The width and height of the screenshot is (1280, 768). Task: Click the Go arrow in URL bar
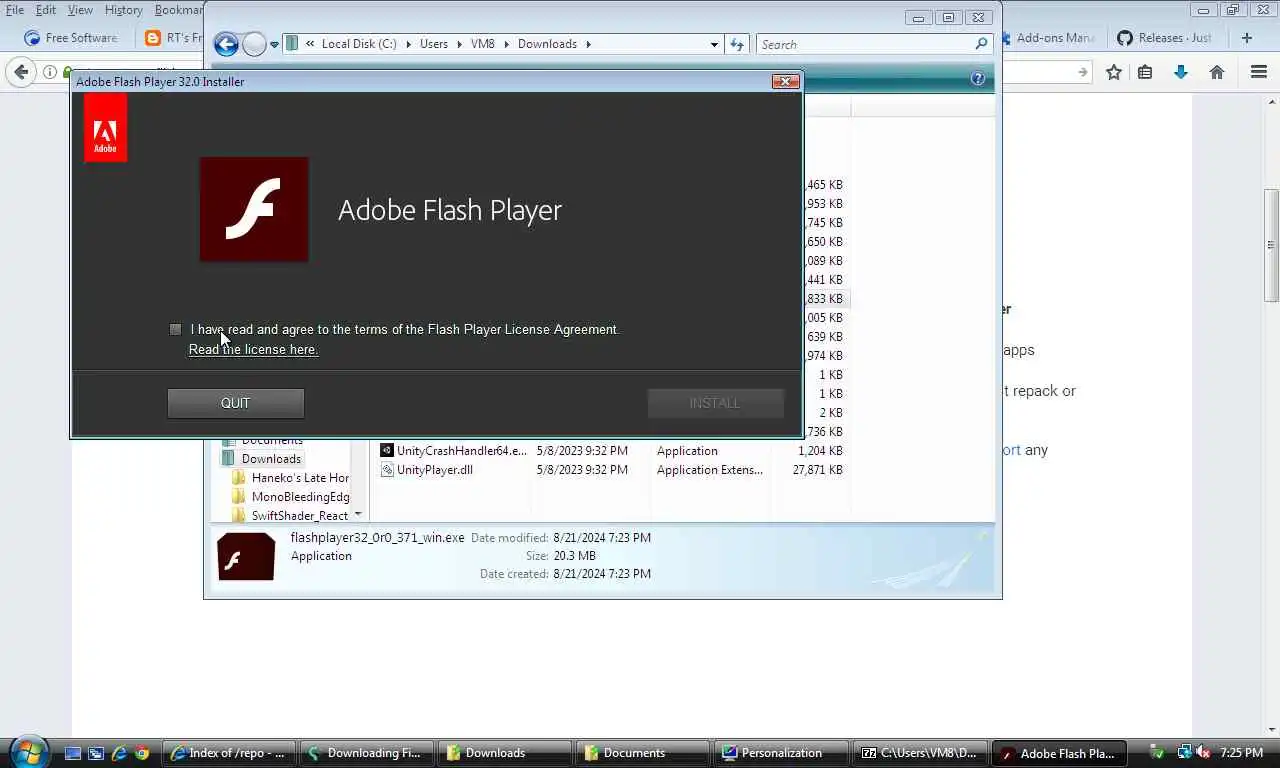coord(1082,72)
